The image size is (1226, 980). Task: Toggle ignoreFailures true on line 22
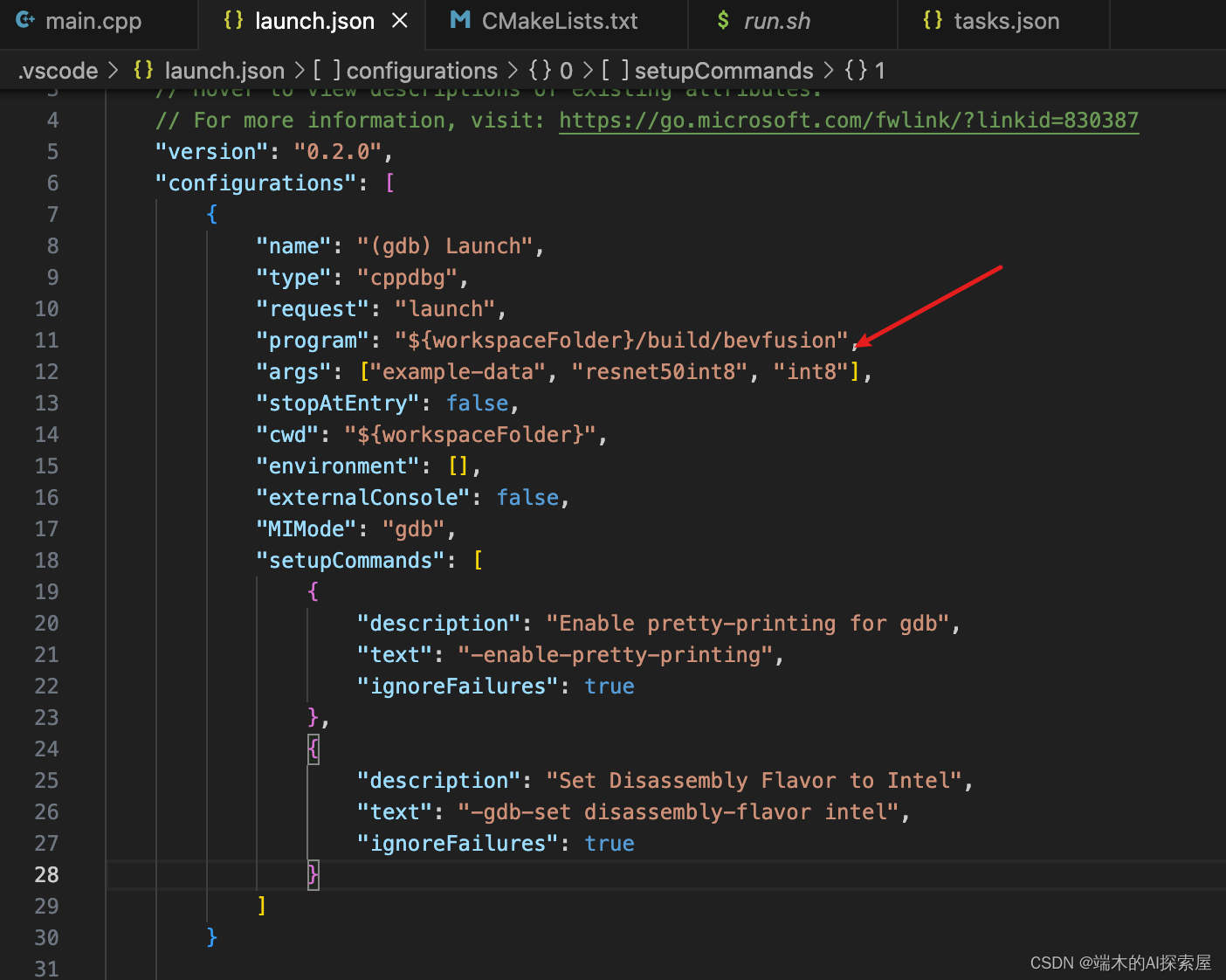[609, 686]
